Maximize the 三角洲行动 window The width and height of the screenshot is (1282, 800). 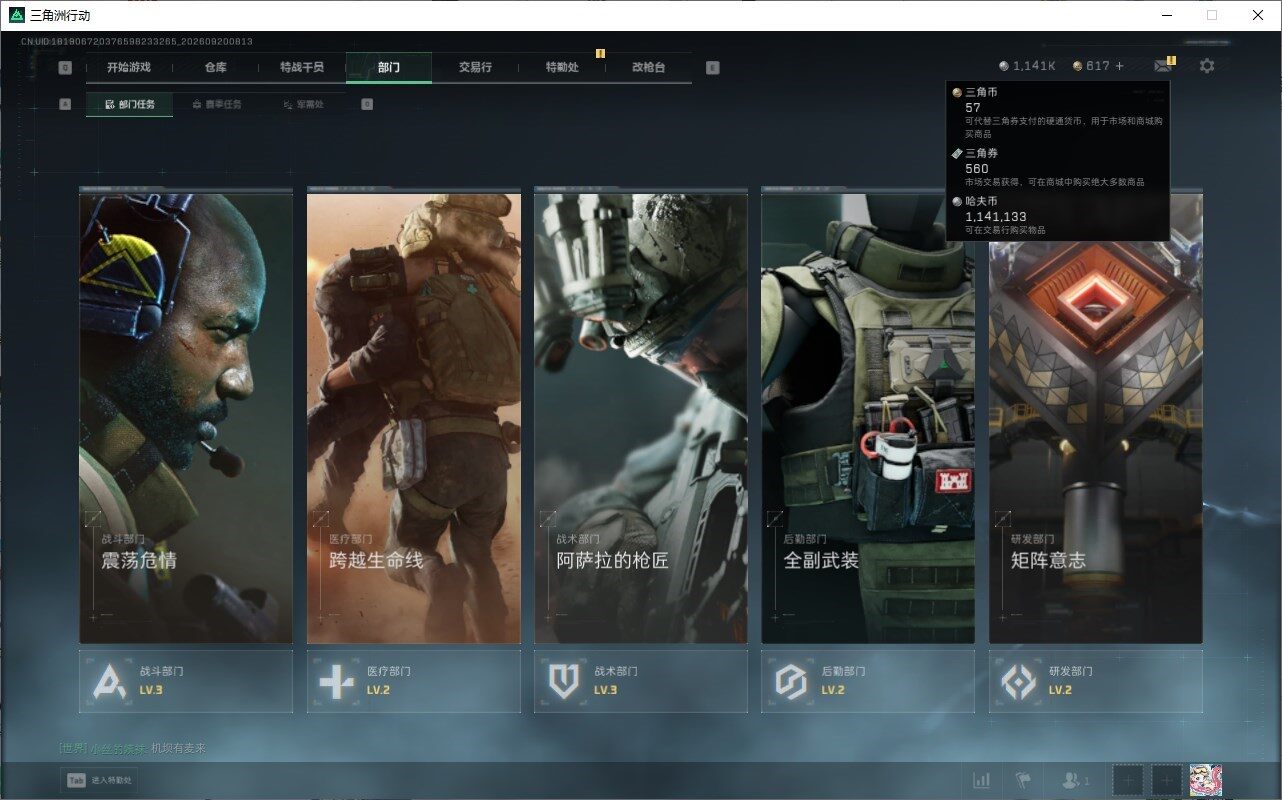click(1212, 15)
